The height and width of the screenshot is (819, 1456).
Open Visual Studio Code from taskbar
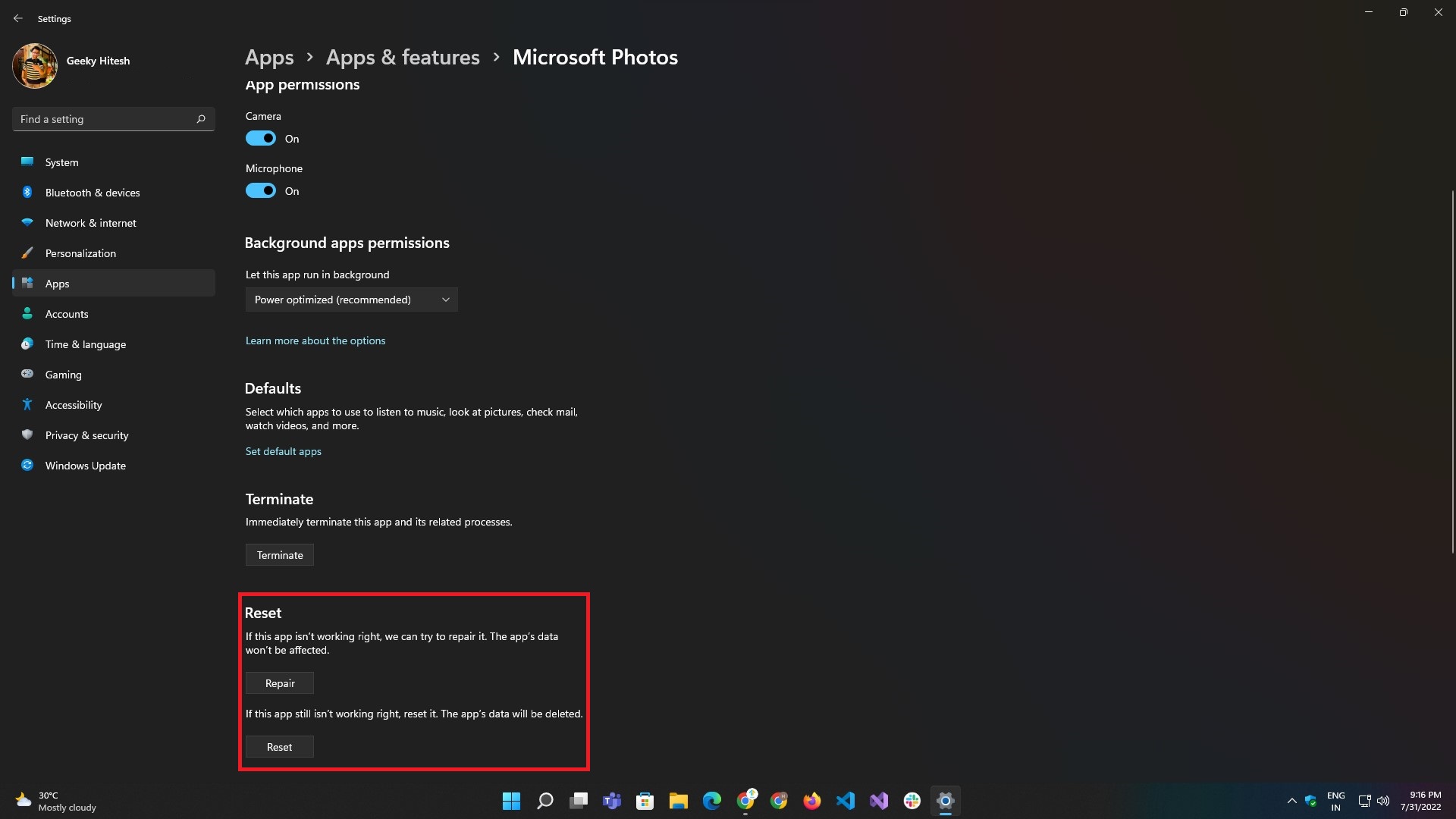click(x=845, y=801)
